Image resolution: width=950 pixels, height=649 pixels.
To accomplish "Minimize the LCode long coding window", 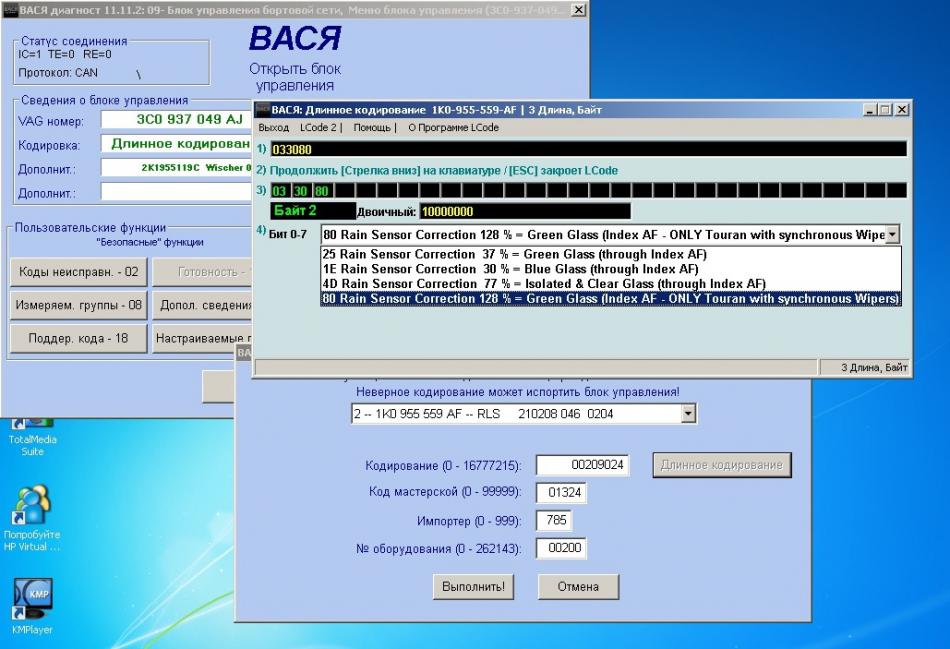I will tap(870, 110).
